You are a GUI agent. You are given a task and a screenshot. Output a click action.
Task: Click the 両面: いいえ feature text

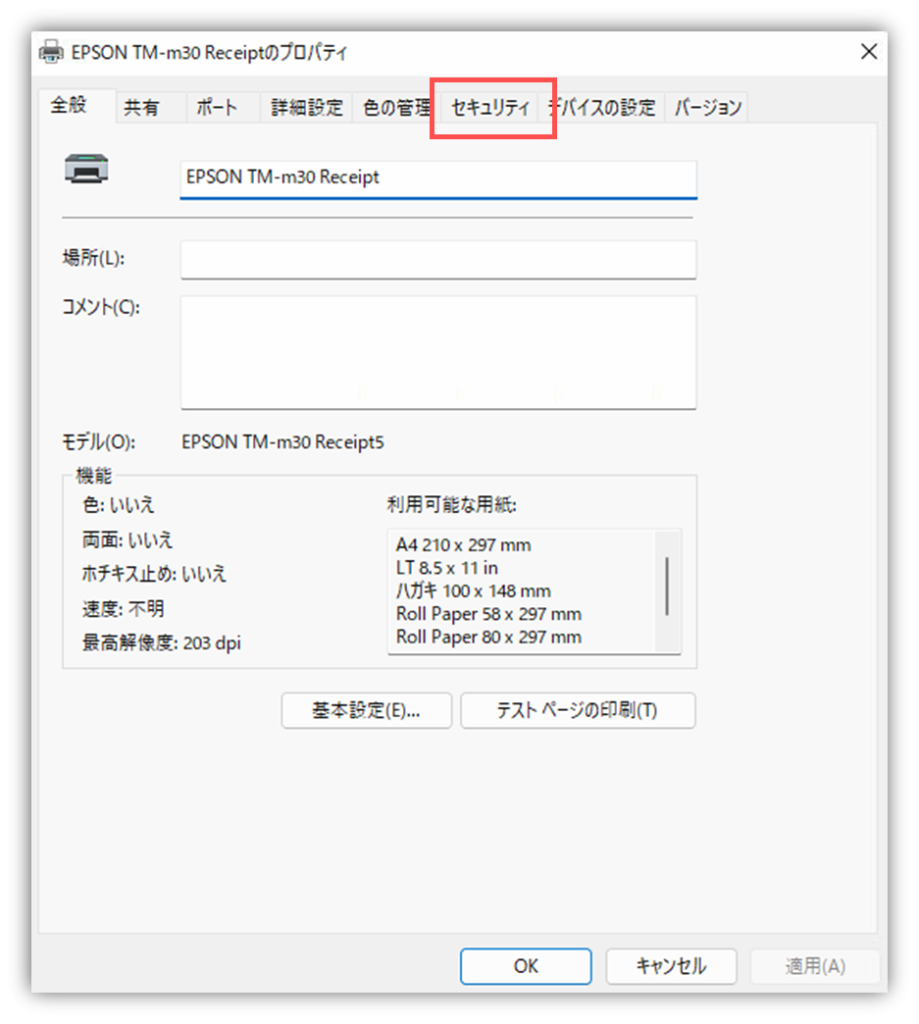point(127,539)
